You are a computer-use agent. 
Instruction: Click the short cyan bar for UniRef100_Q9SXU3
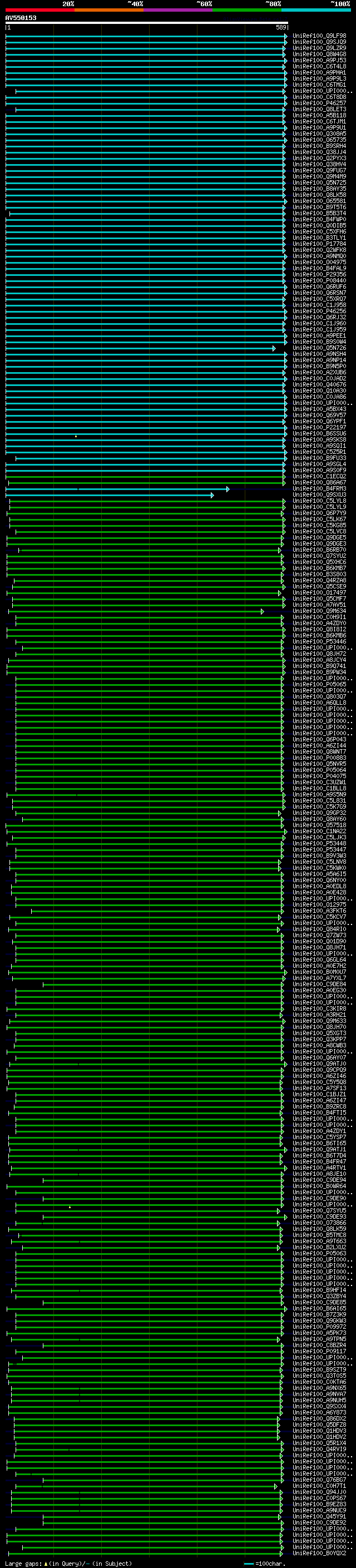pos(110,495)
